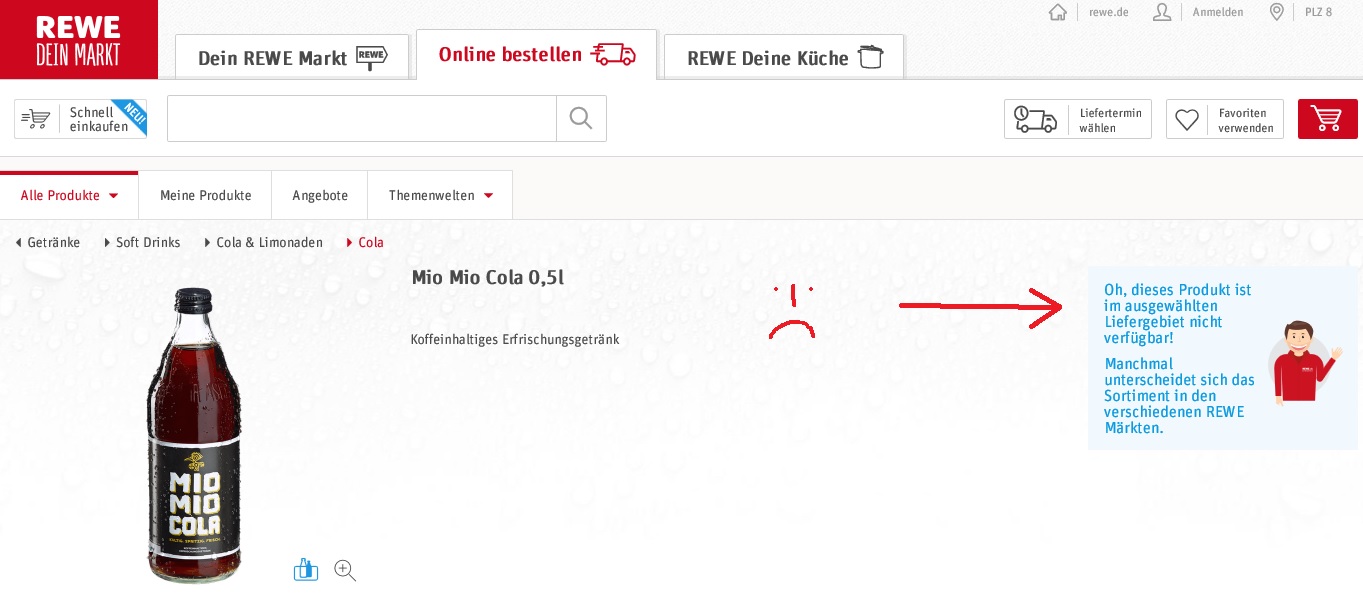
Task: Expand the Alle Produkte dropdown
Action: pyautogui.click(x=69, y=195)
